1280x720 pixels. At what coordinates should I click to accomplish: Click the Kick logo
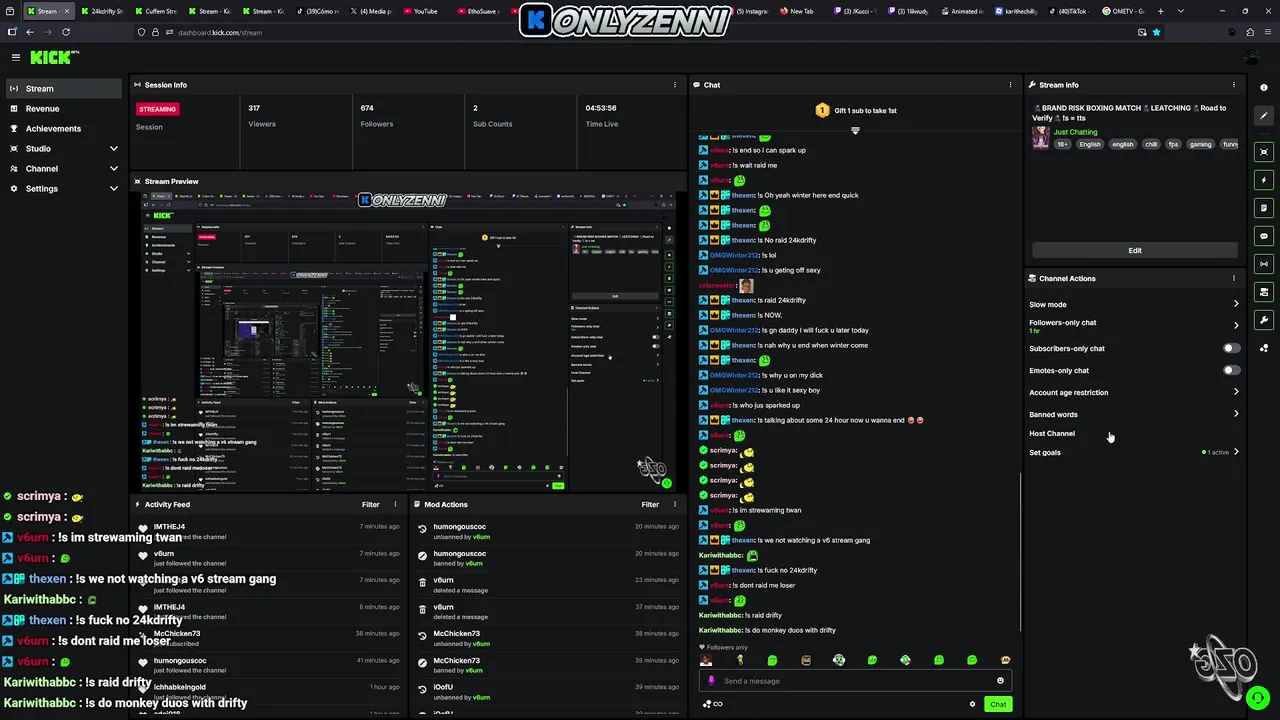(x=50, y=58)
